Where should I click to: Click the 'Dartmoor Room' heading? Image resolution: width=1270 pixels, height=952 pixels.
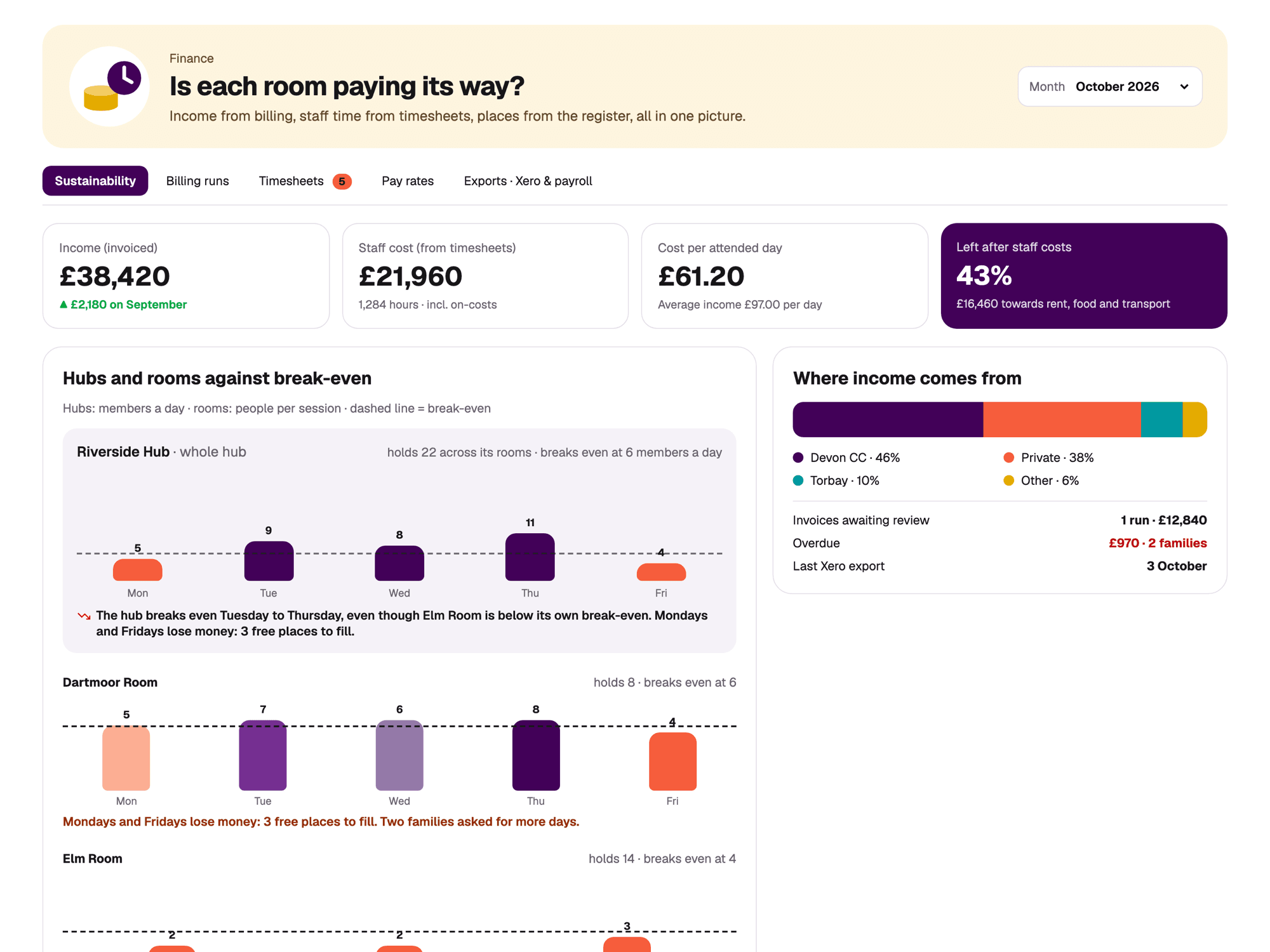[x=110, y=682]
